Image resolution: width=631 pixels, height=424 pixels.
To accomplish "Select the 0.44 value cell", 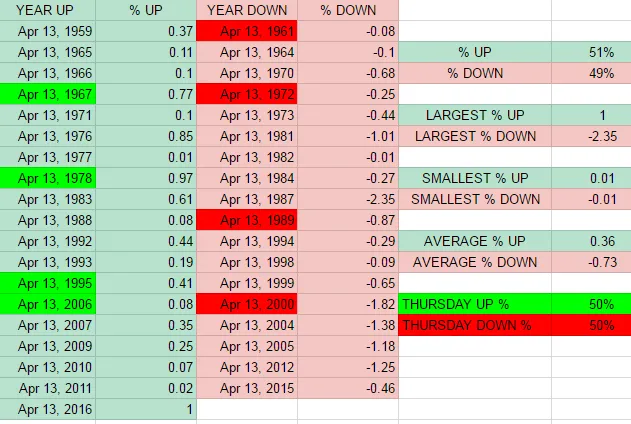I will (x=146, y=241).
